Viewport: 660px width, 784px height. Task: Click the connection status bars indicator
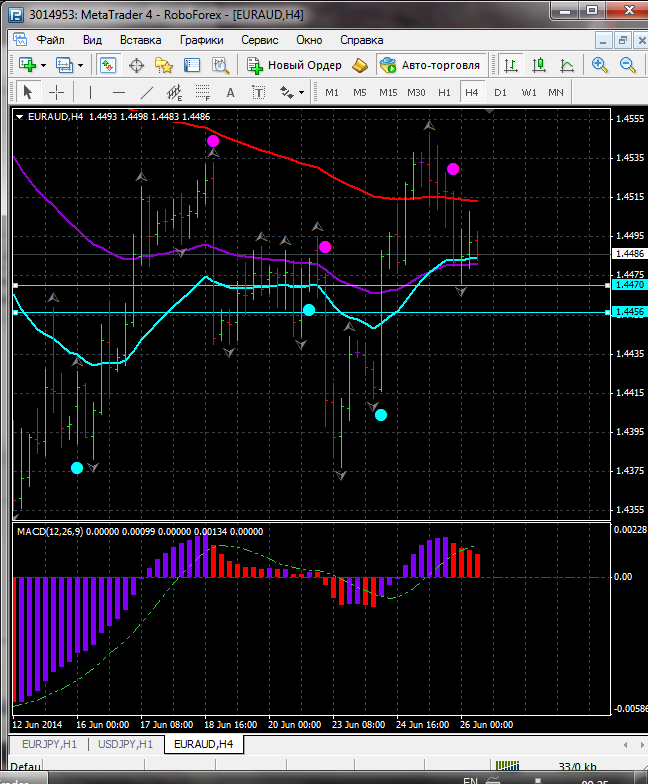coord(508,766)
